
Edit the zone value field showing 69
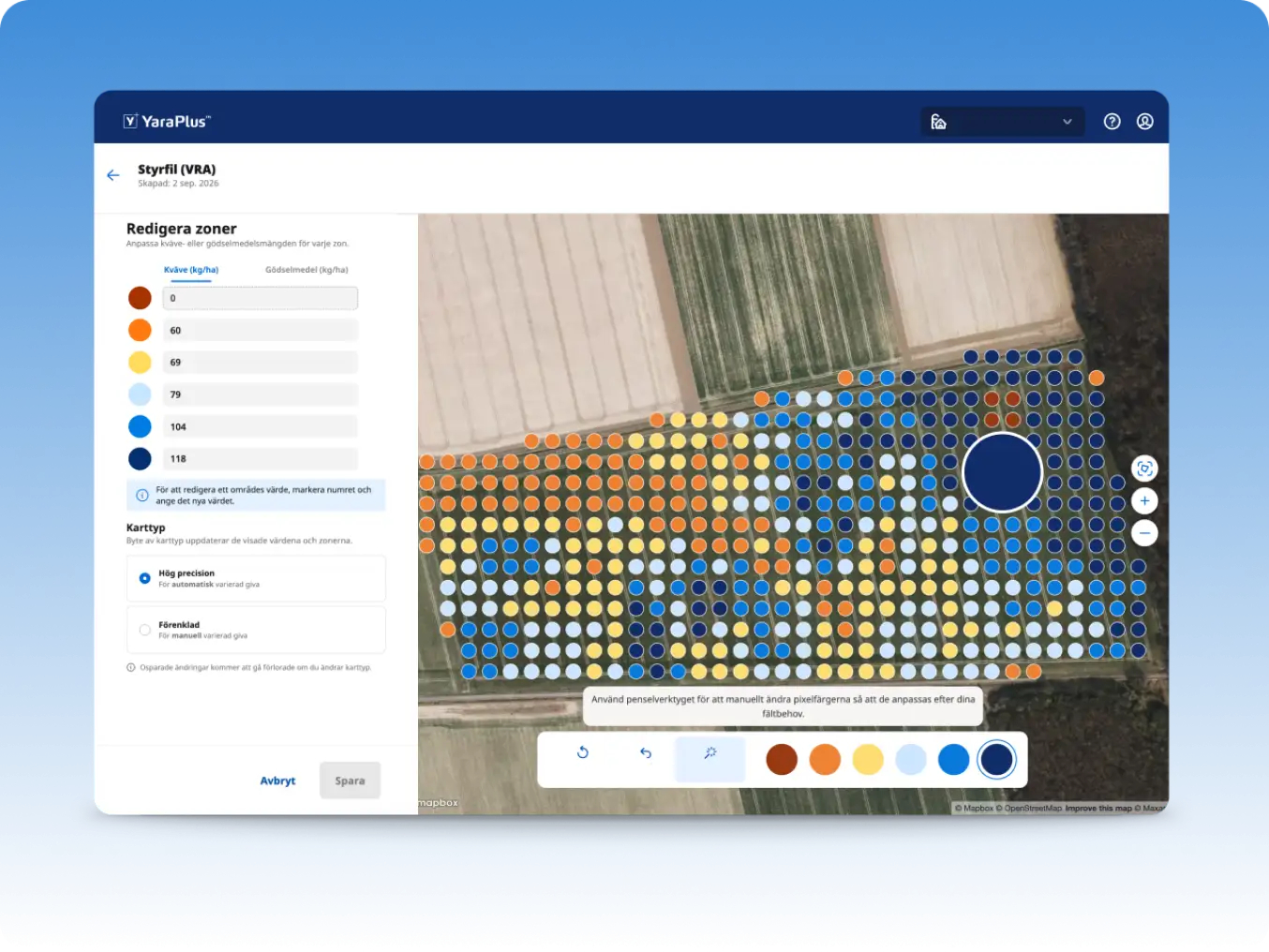pos(261,363)
